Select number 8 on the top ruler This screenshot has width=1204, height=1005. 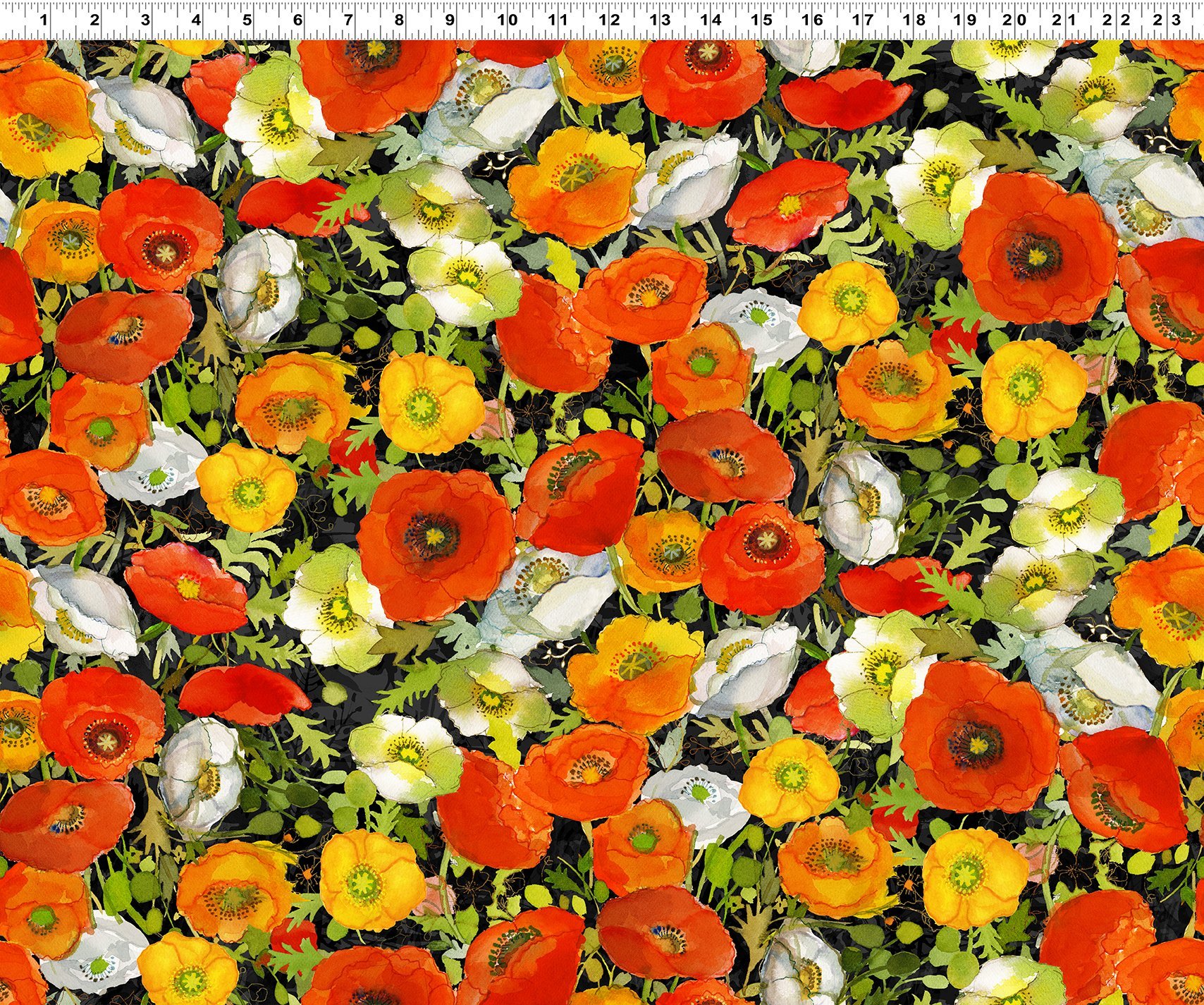click(399, 21)
